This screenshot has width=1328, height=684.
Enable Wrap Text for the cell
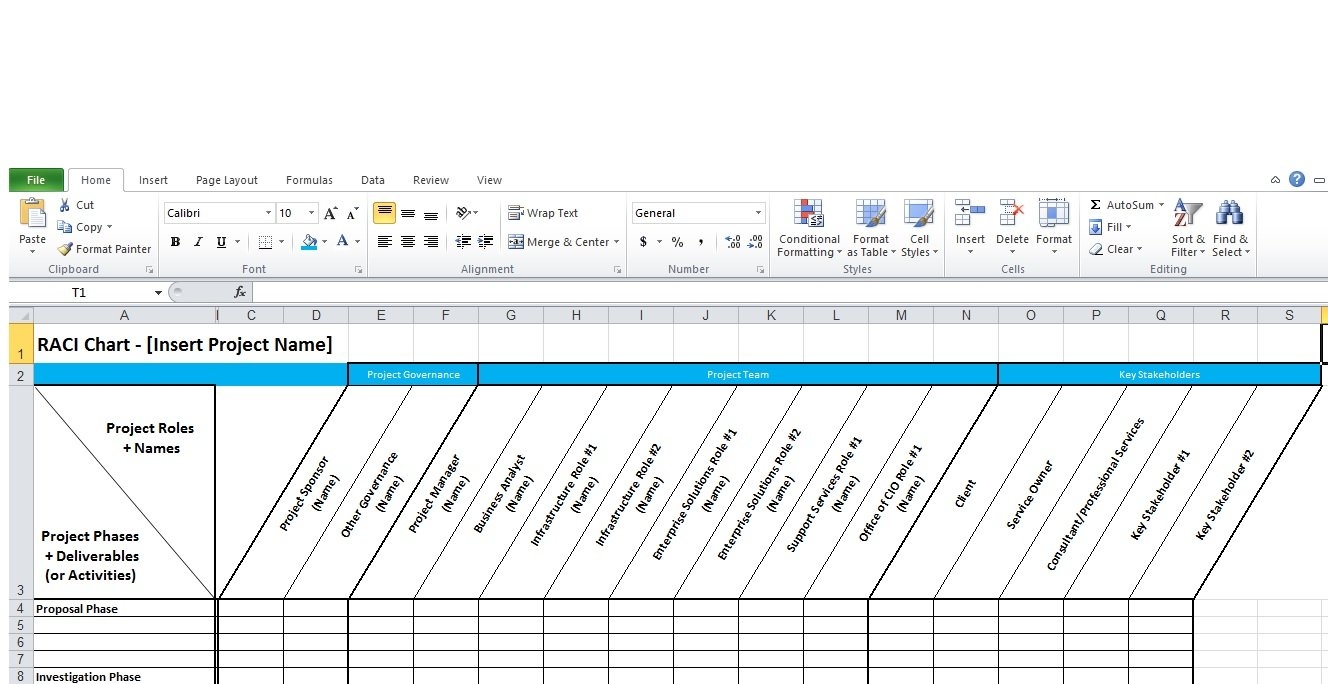click(546, 212)
